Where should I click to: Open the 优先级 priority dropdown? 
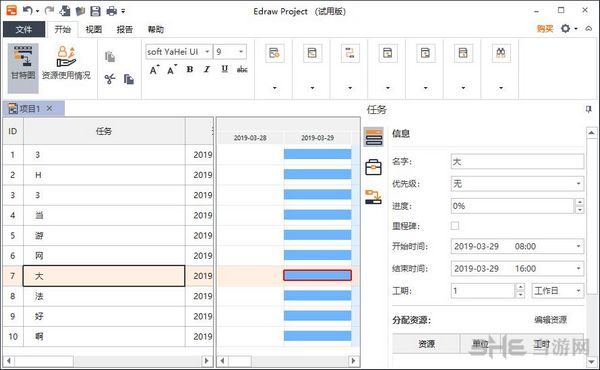tap(578, 184)
